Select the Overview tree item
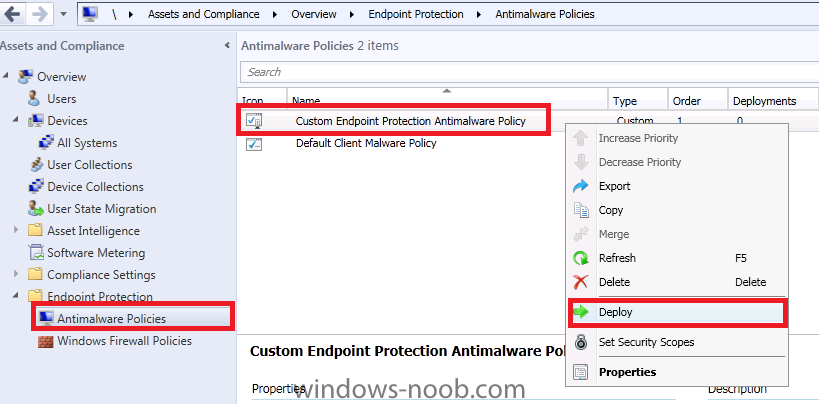Screen dimensions: 819x404 click(x=62, y=77)
